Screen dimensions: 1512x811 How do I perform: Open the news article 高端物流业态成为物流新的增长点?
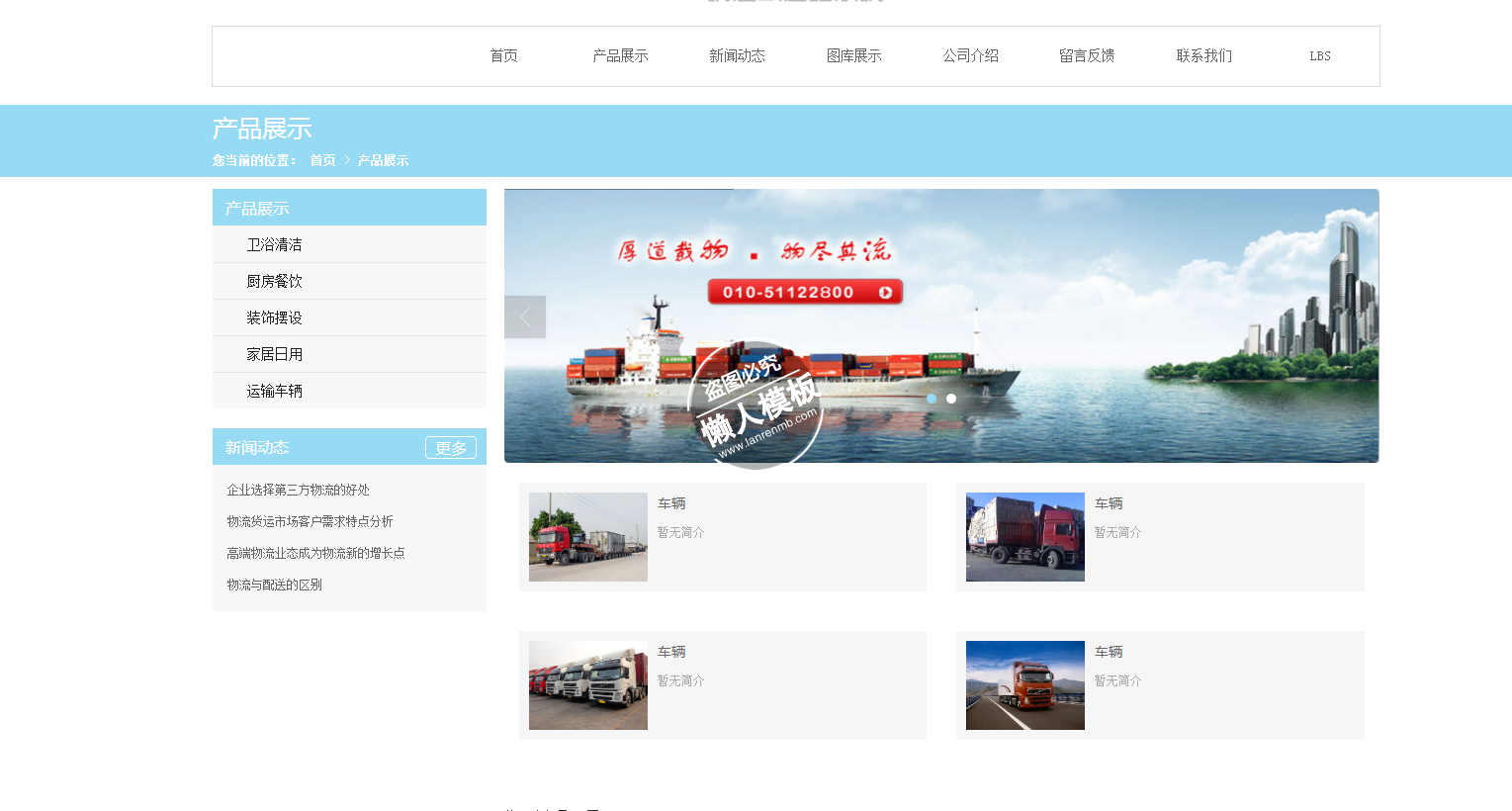coord(315,553)
